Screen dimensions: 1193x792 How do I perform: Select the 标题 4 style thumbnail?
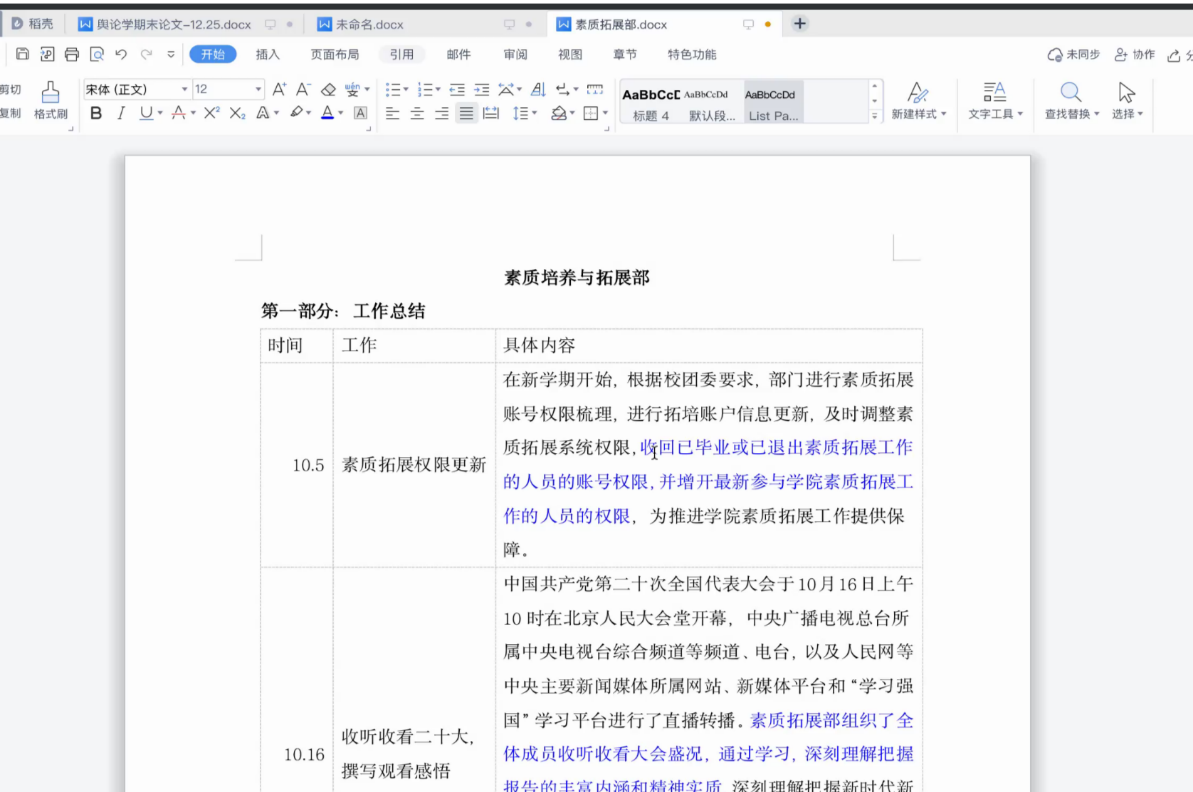pyautogui.click(x=651, y=103)
